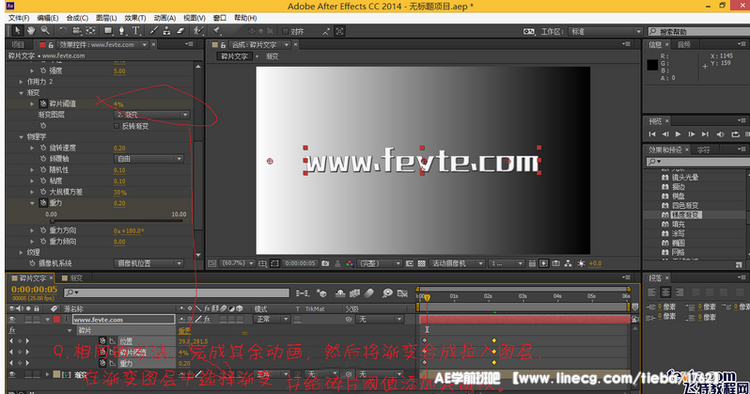Click the 重力 slider track
Screen dimensions: 750x394
click(x=117, y=221)
